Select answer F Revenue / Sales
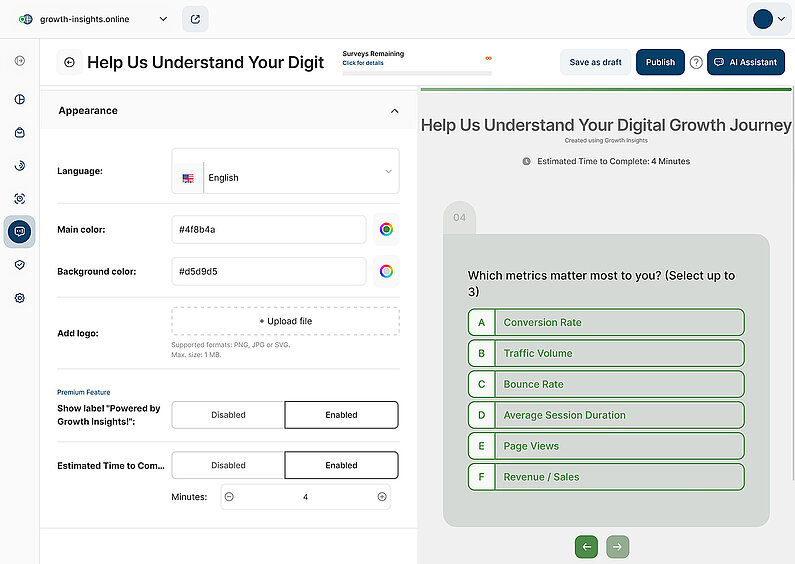This screenshot has width=795, height=564. [606, 477]
